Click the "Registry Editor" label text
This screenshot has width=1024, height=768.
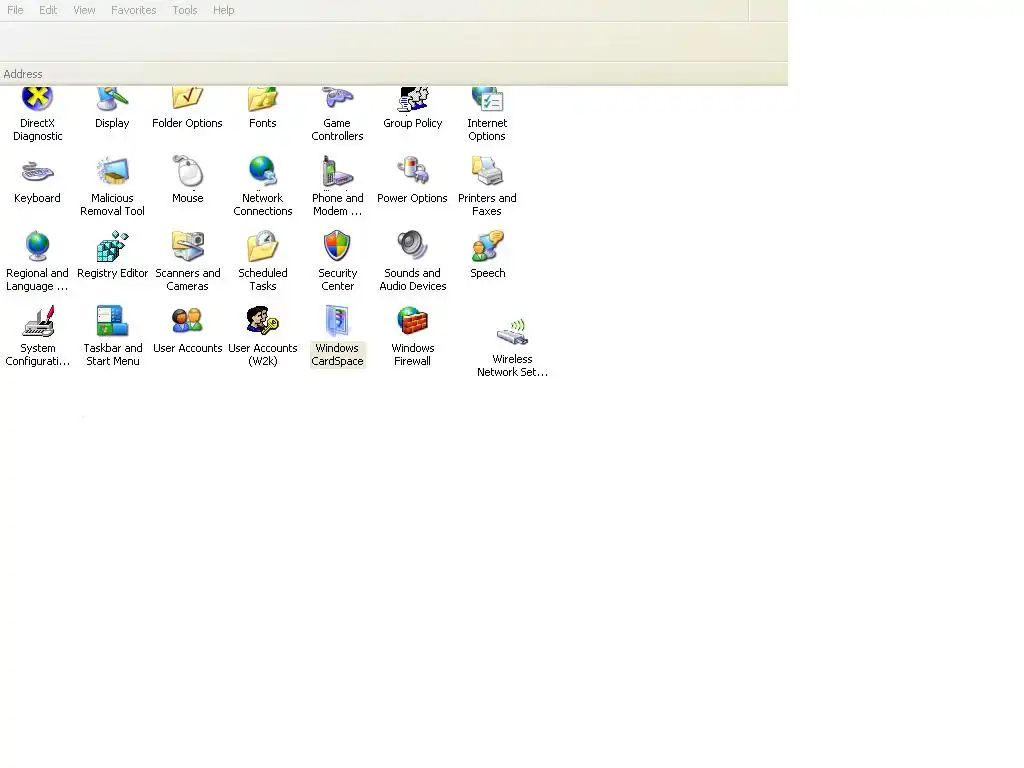click(112, 273)
